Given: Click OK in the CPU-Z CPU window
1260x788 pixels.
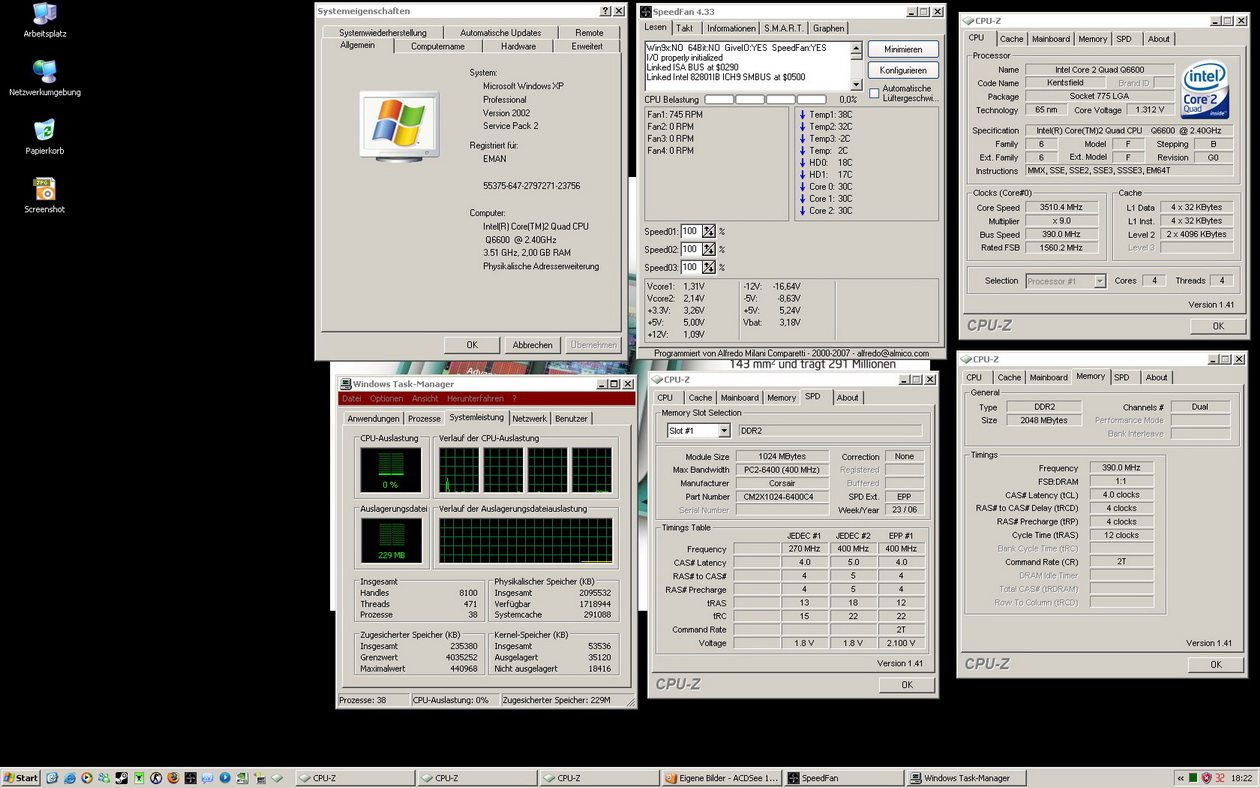Looking at the screenshot, I should click(x=1218, y=326).
